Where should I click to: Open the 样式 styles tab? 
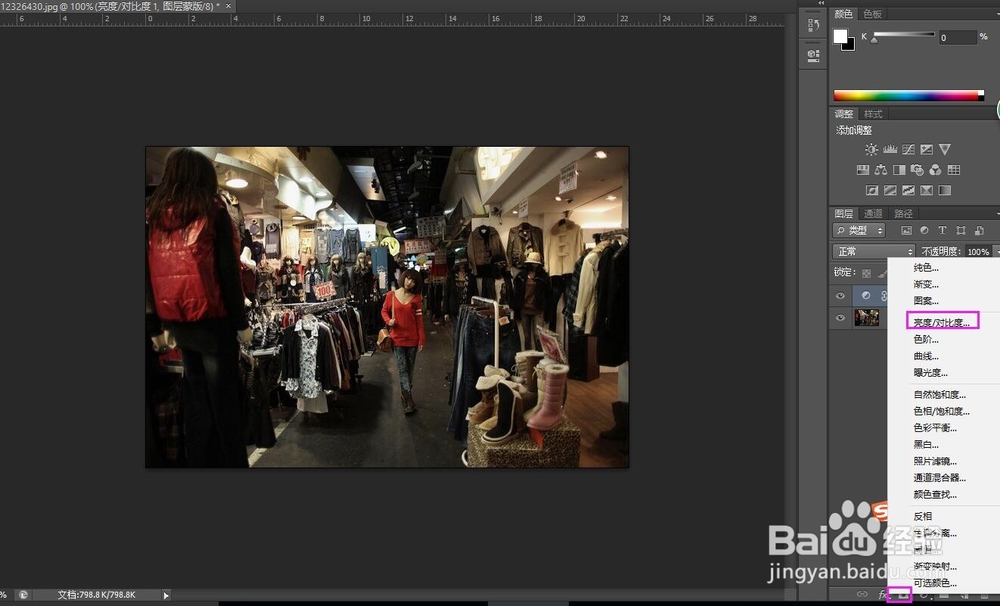click(873, 114)
